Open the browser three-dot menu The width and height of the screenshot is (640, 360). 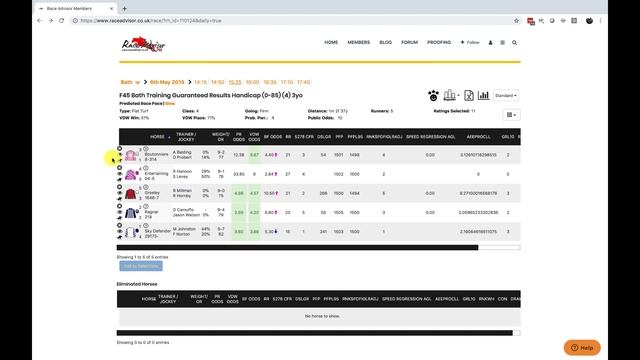(x=600, y=20)
